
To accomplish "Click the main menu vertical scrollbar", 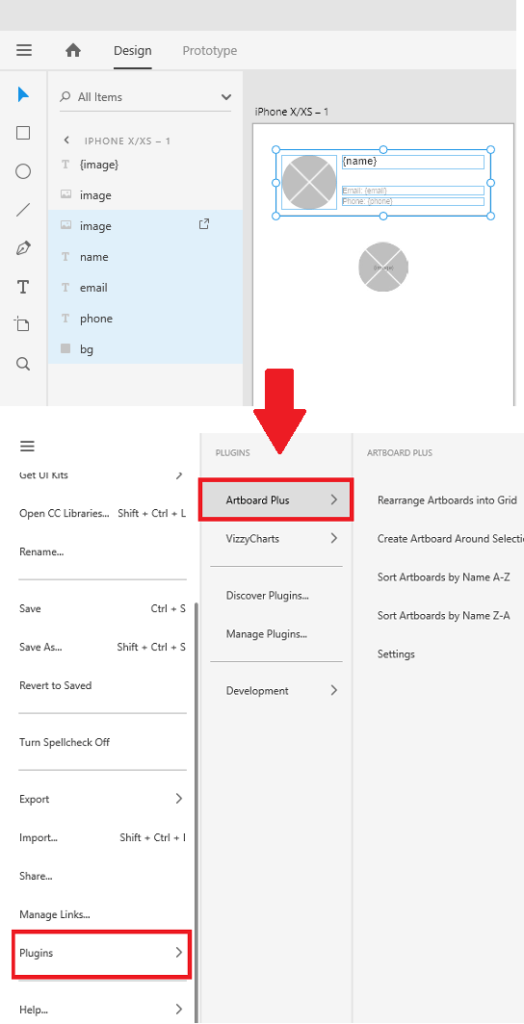I will (x=195, y=812).
